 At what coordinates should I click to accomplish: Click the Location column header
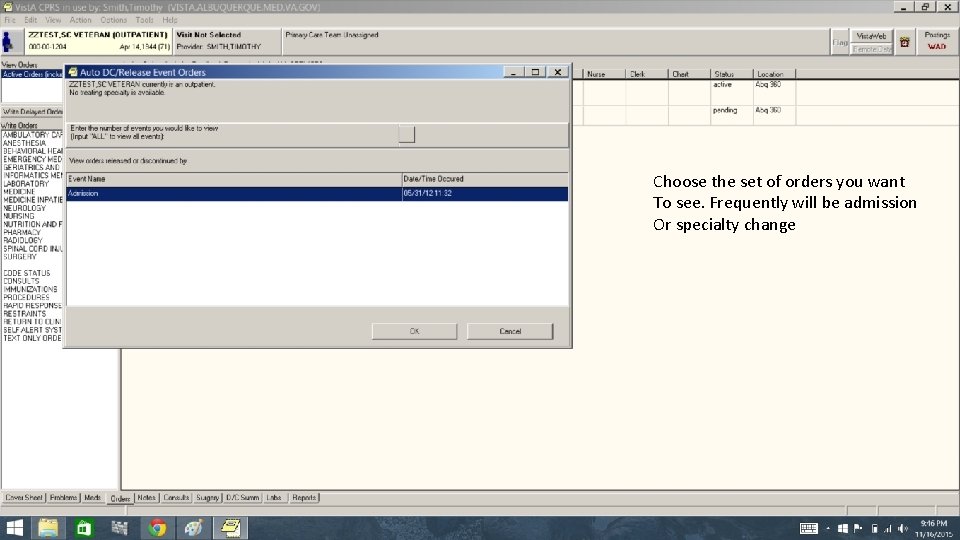774,74
